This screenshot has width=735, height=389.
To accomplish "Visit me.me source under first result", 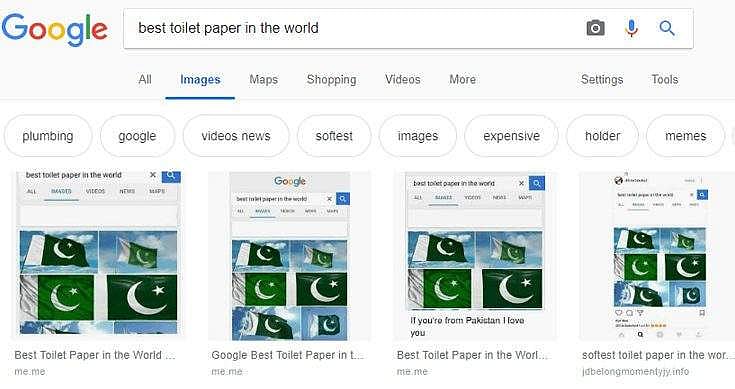I will coord(30,372).
